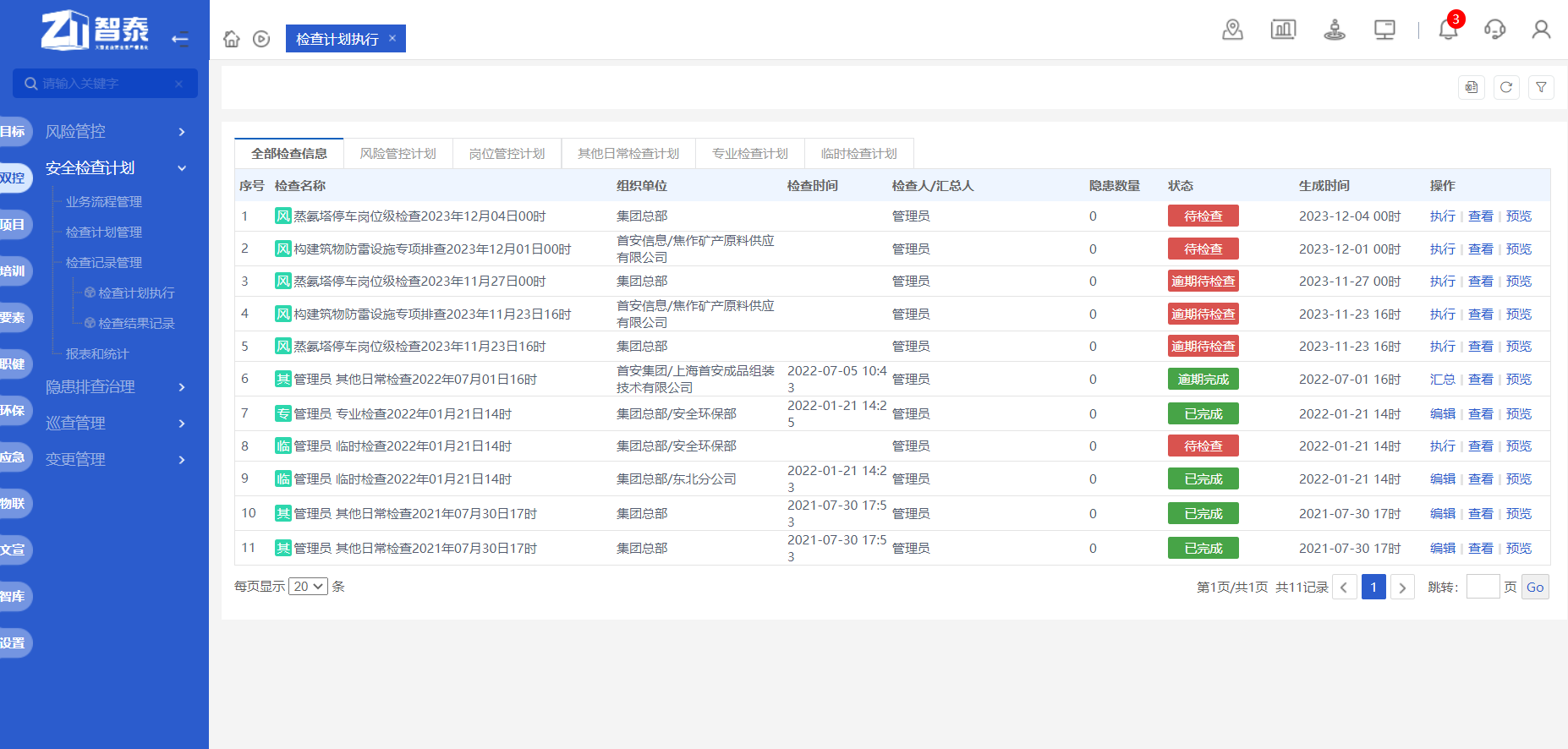Open the user profile icon
1568x749 pixels.
1541,30
